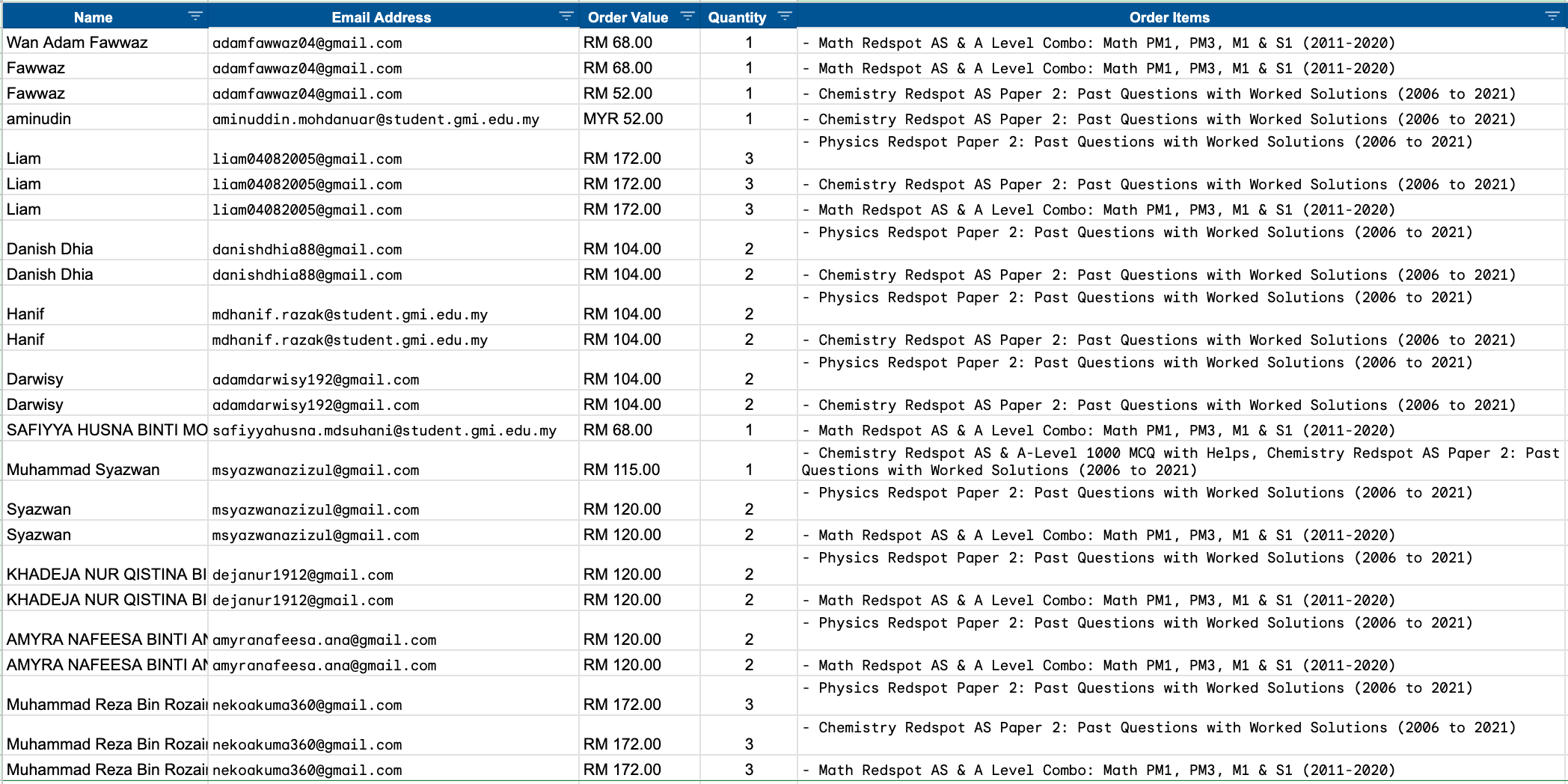Open the Name column filter

click(x=195, y=16)
